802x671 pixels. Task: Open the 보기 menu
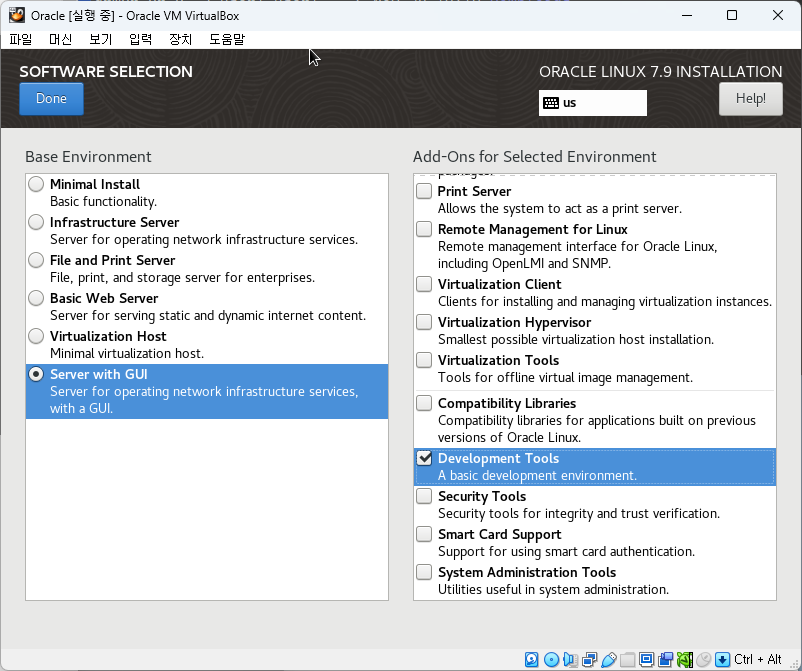(x=100, y=39)
